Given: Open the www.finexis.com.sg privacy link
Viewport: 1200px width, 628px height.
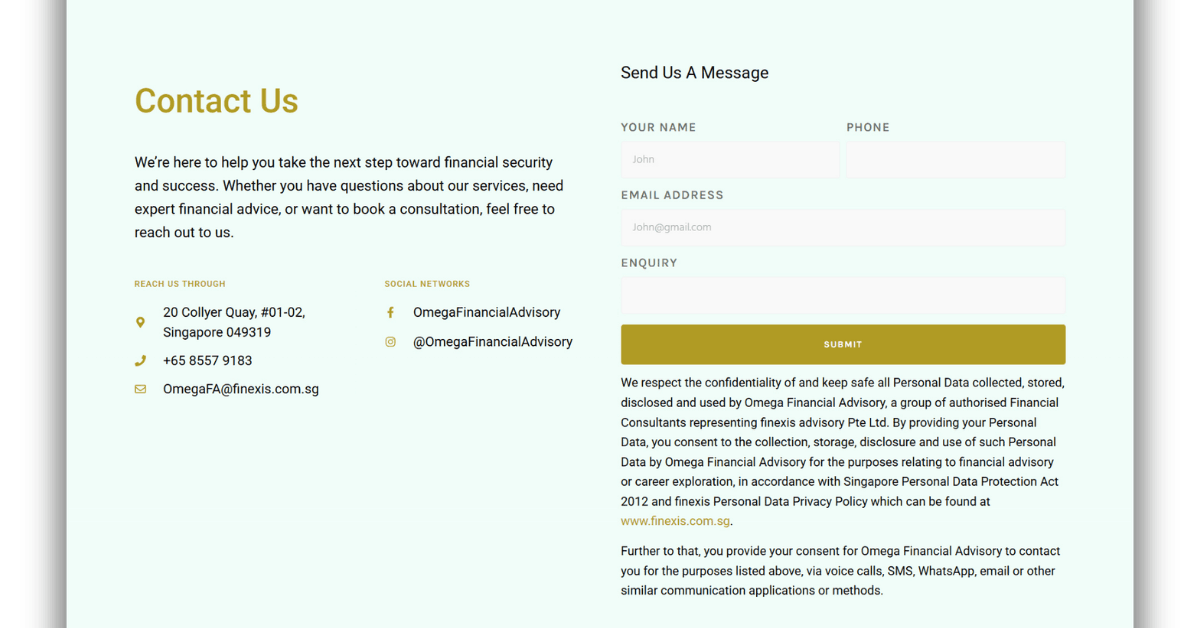Looking at the screenshot, I should [675, 522].
